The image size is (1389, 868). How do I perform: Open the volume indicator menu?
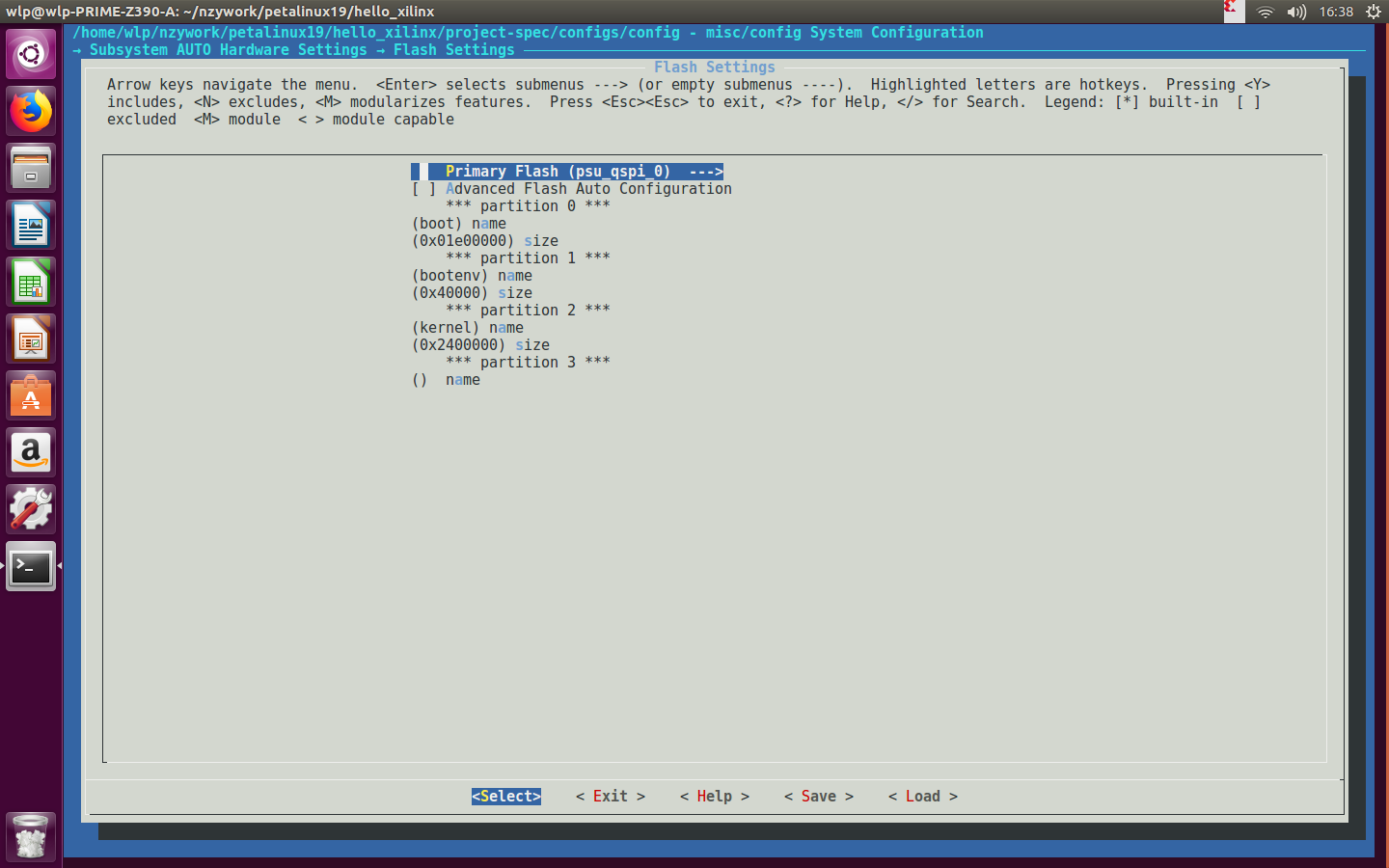coord(1294,12)
